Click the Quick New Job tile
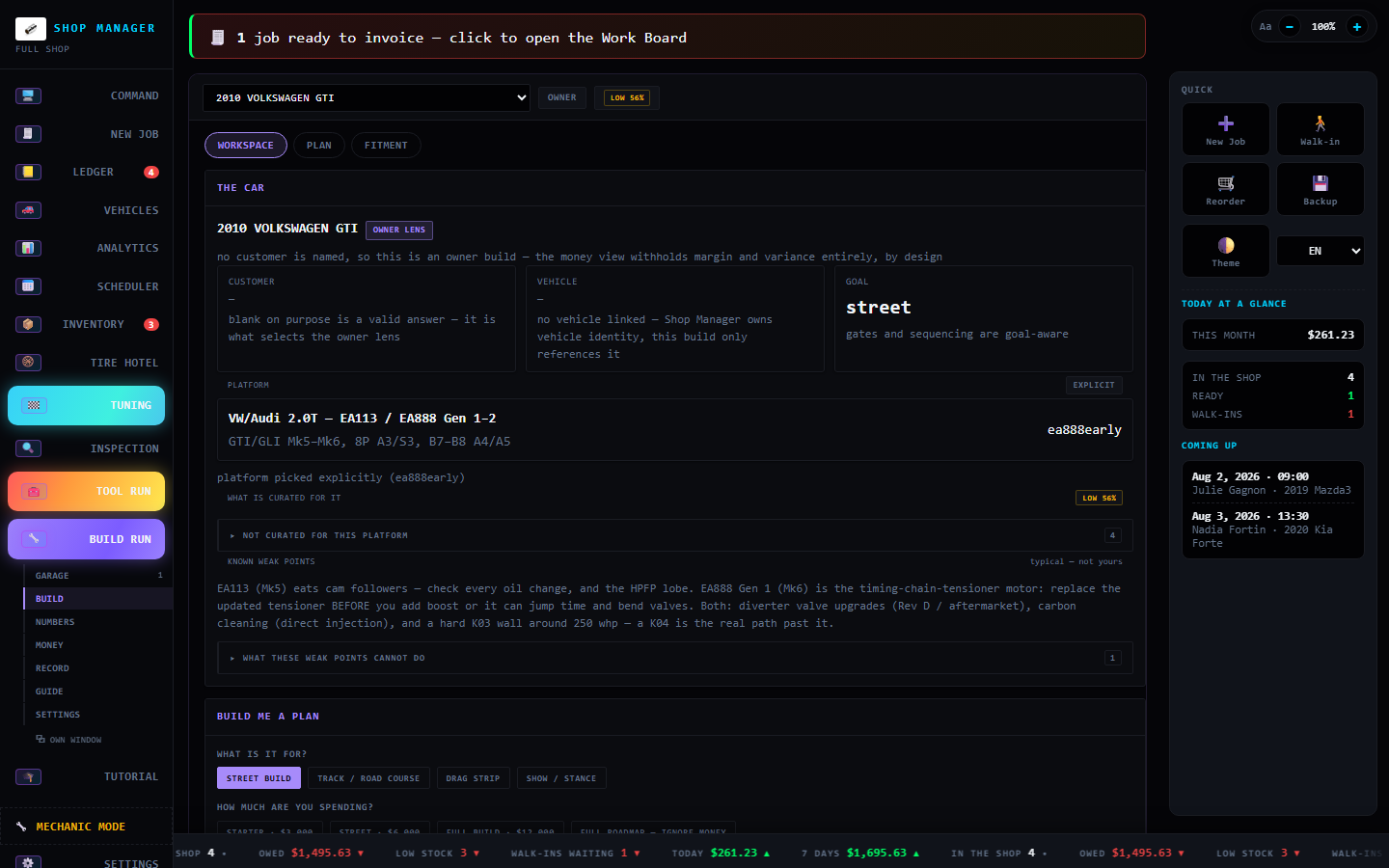The width and height of the screenshot is (1389, 868). (x=1225, y=129)
